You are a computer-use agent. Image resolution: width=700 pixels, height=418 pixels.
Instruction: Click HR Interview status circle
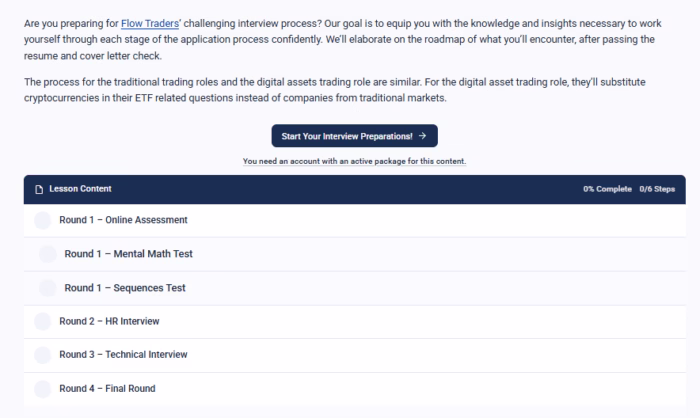pyautogui.click(x=43, y=322)
